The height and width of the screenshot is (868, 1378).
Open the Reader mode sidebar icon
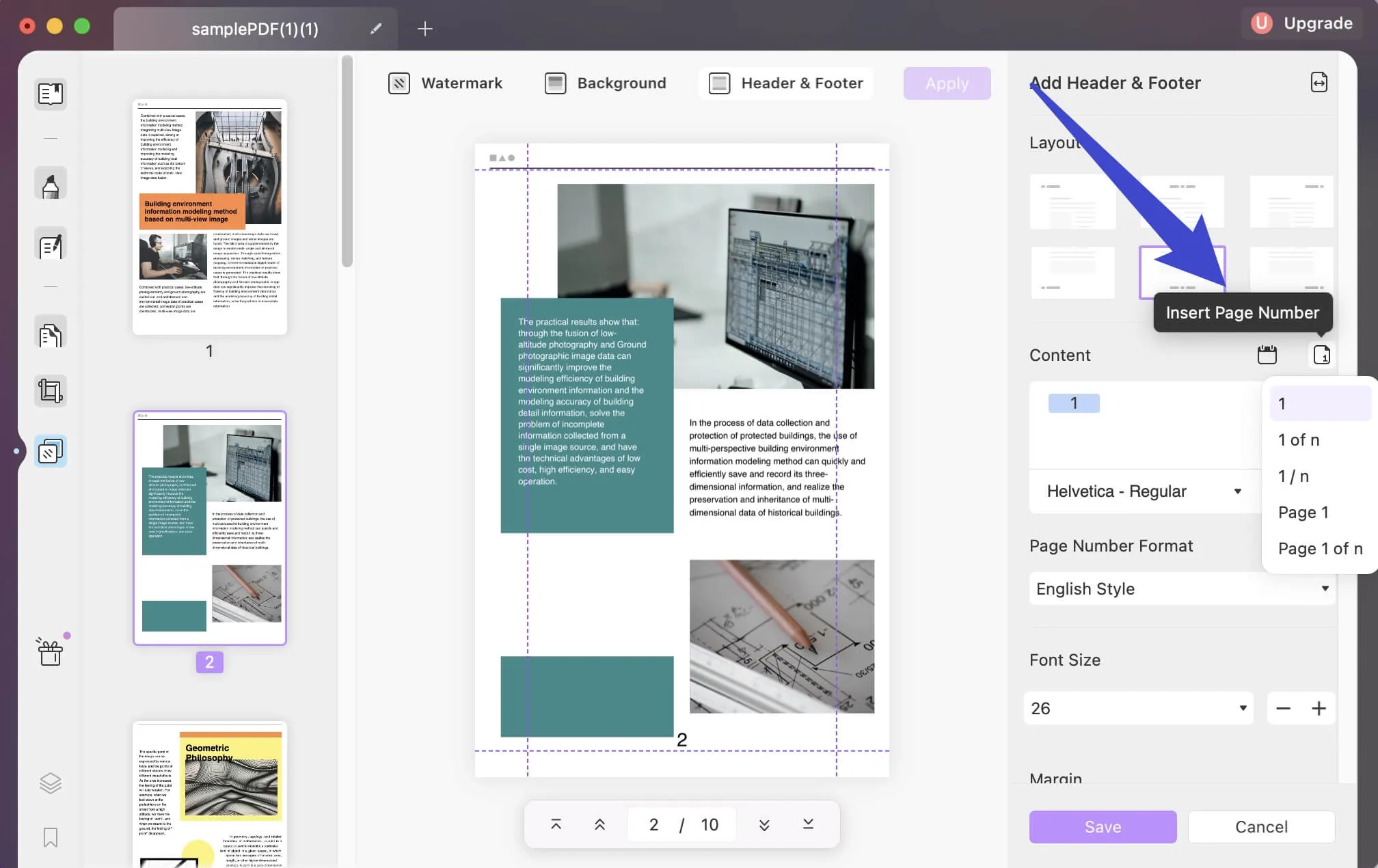(x=51, y=94)
